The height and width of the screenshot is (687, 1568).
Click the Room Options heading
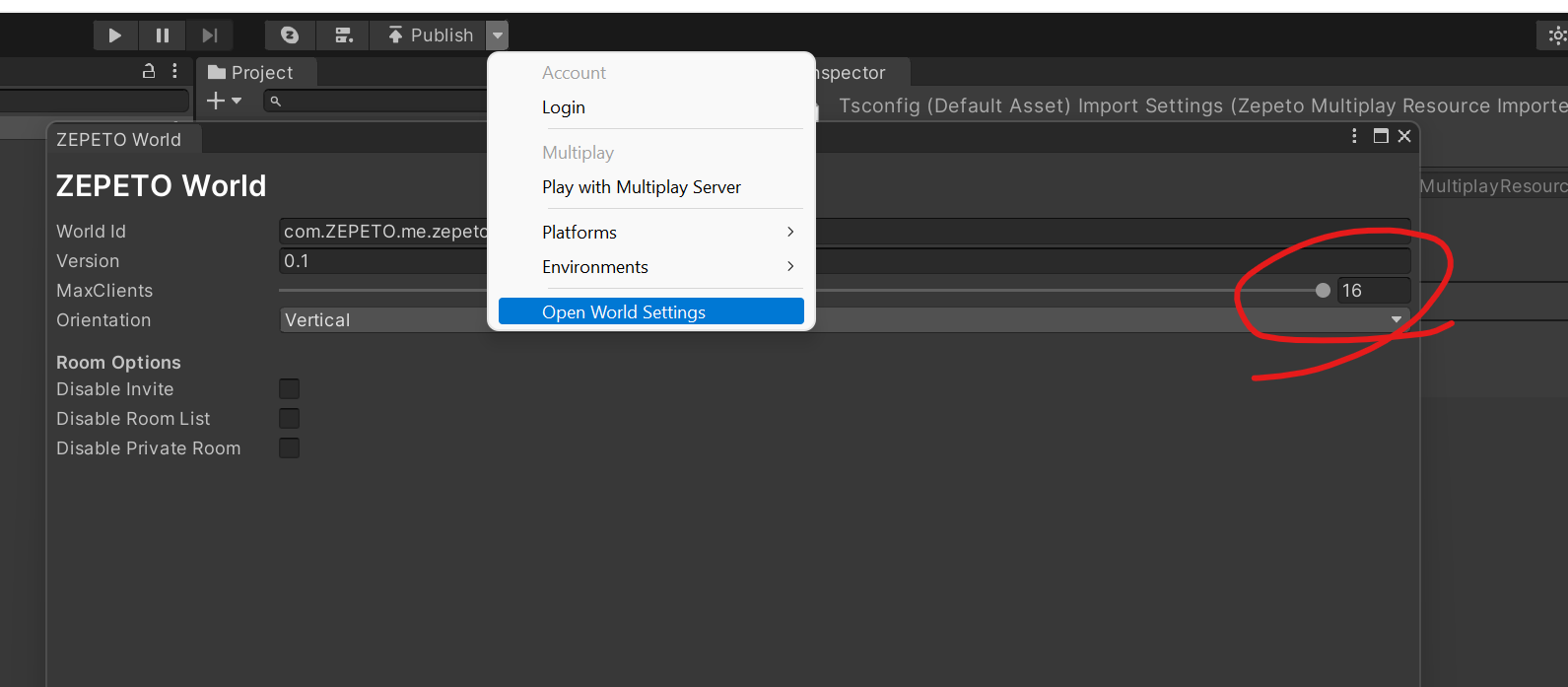click(118, 363)
